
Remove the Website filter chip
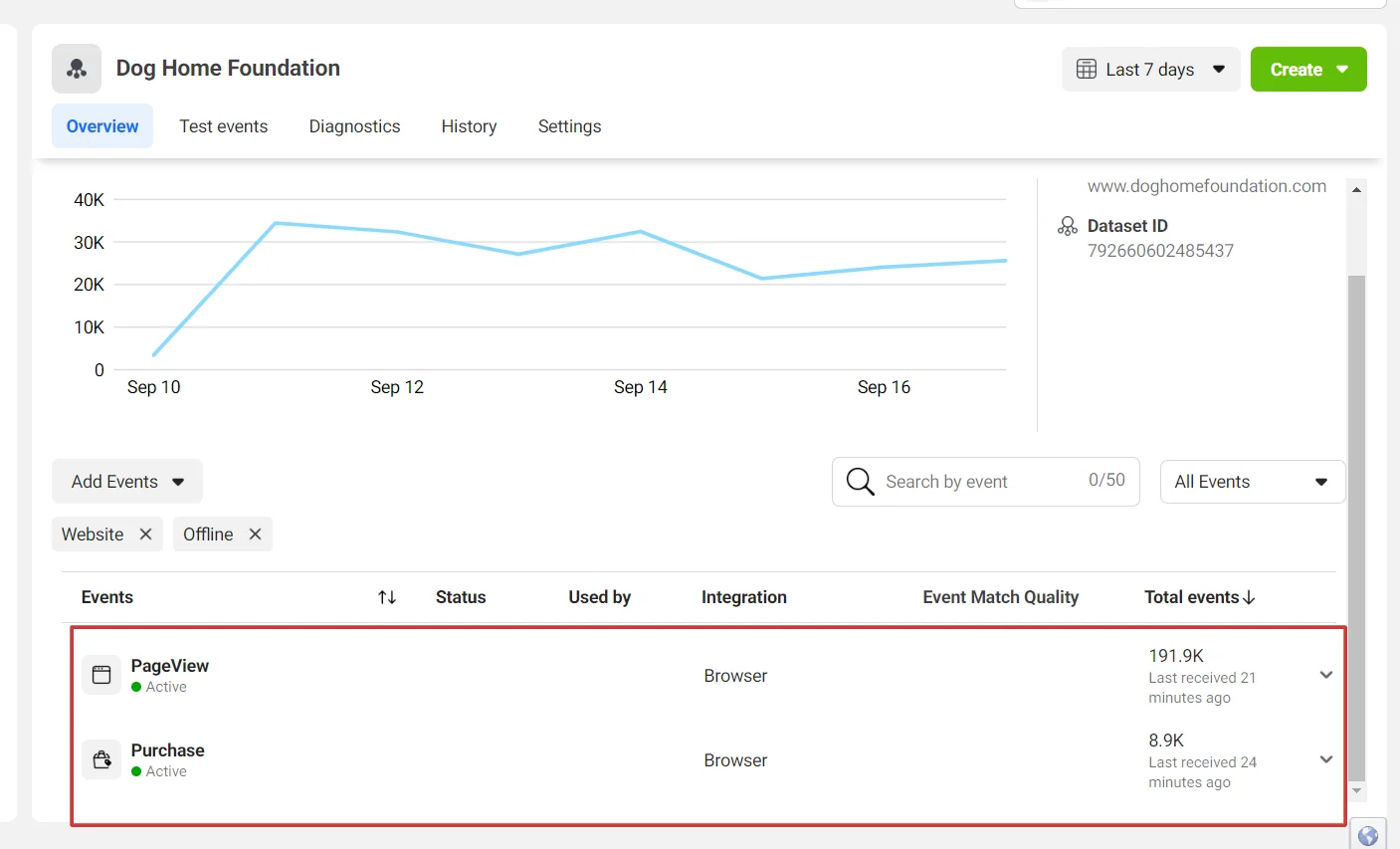coord(145,534)
